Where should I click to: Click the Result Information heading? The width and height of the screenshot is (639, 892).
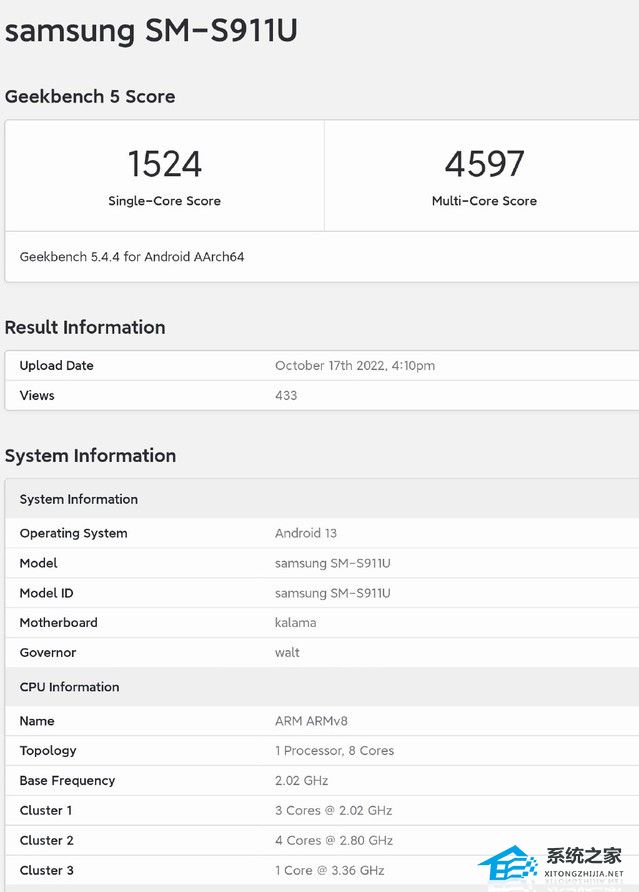tap(85, 327)
